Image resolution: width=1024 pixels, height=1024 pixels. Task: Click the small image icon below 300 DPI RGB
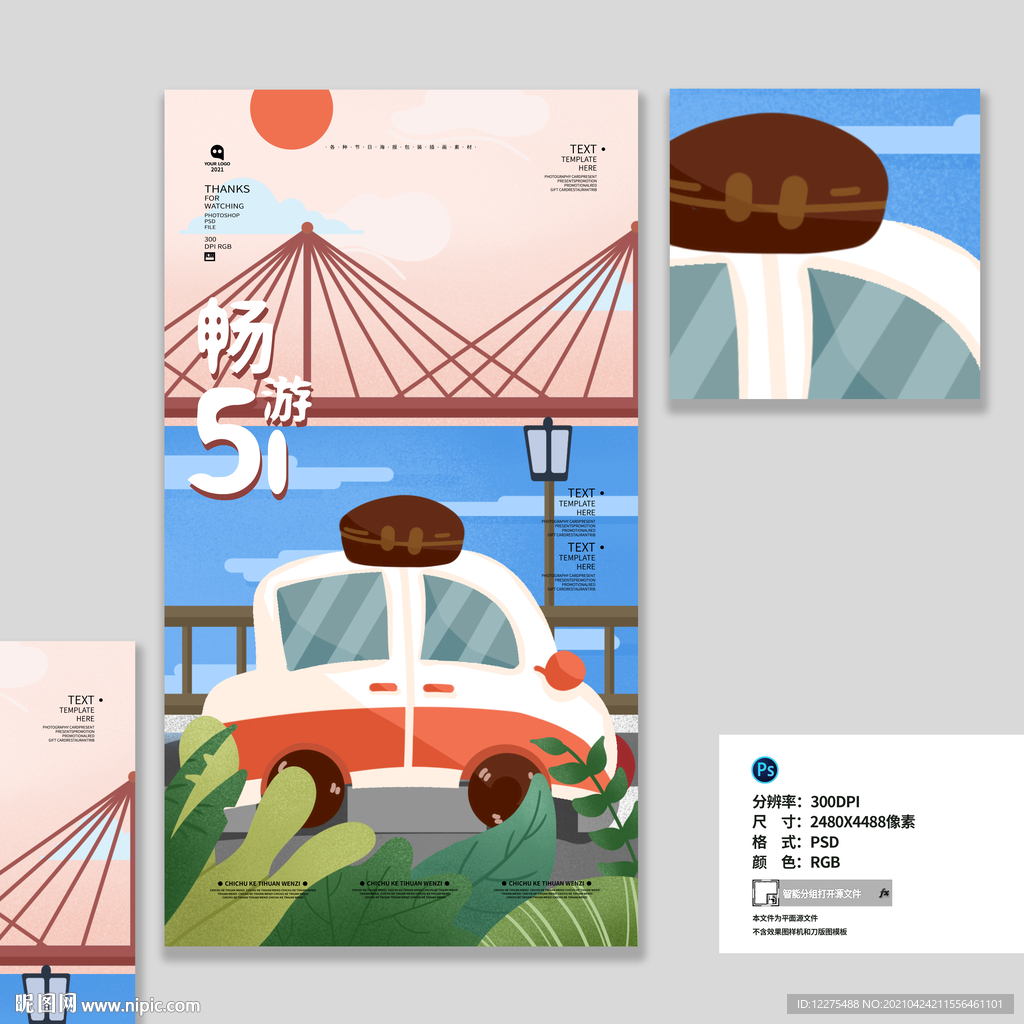pos(209,257)
